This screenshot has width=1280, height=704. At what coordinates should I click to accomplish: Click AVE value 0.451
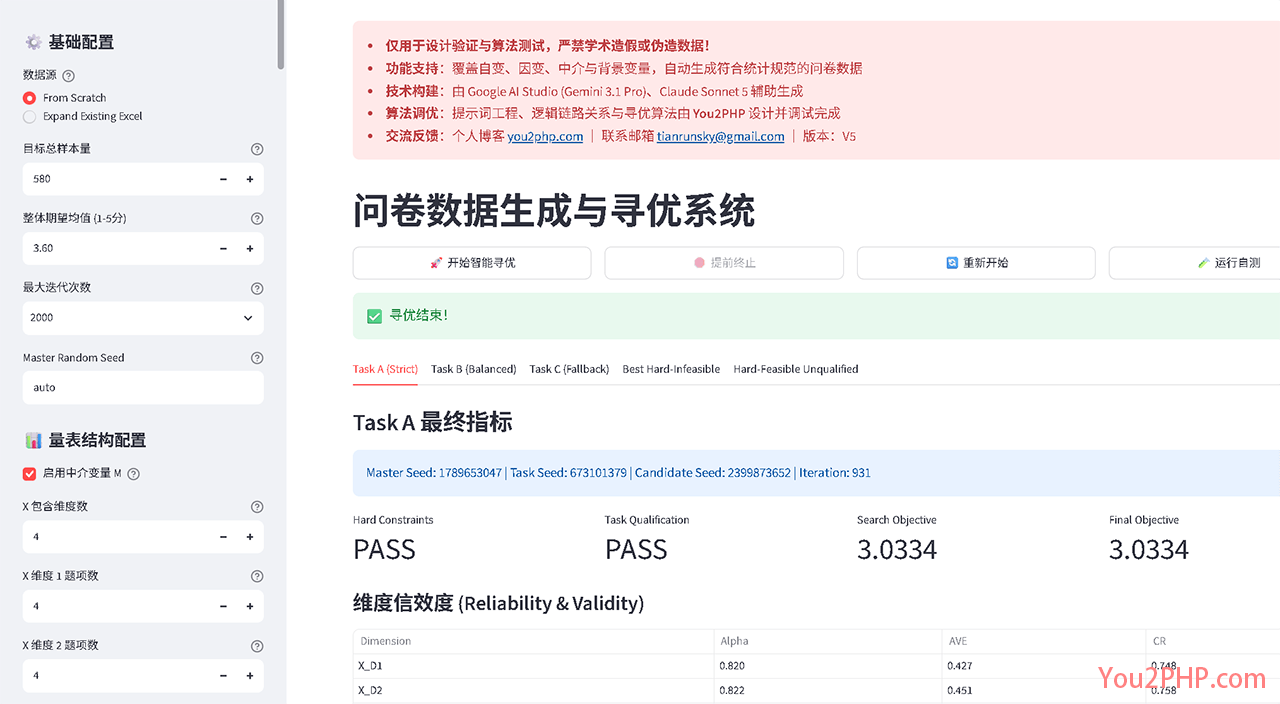pyautogui.click(x=1044, y=690)
